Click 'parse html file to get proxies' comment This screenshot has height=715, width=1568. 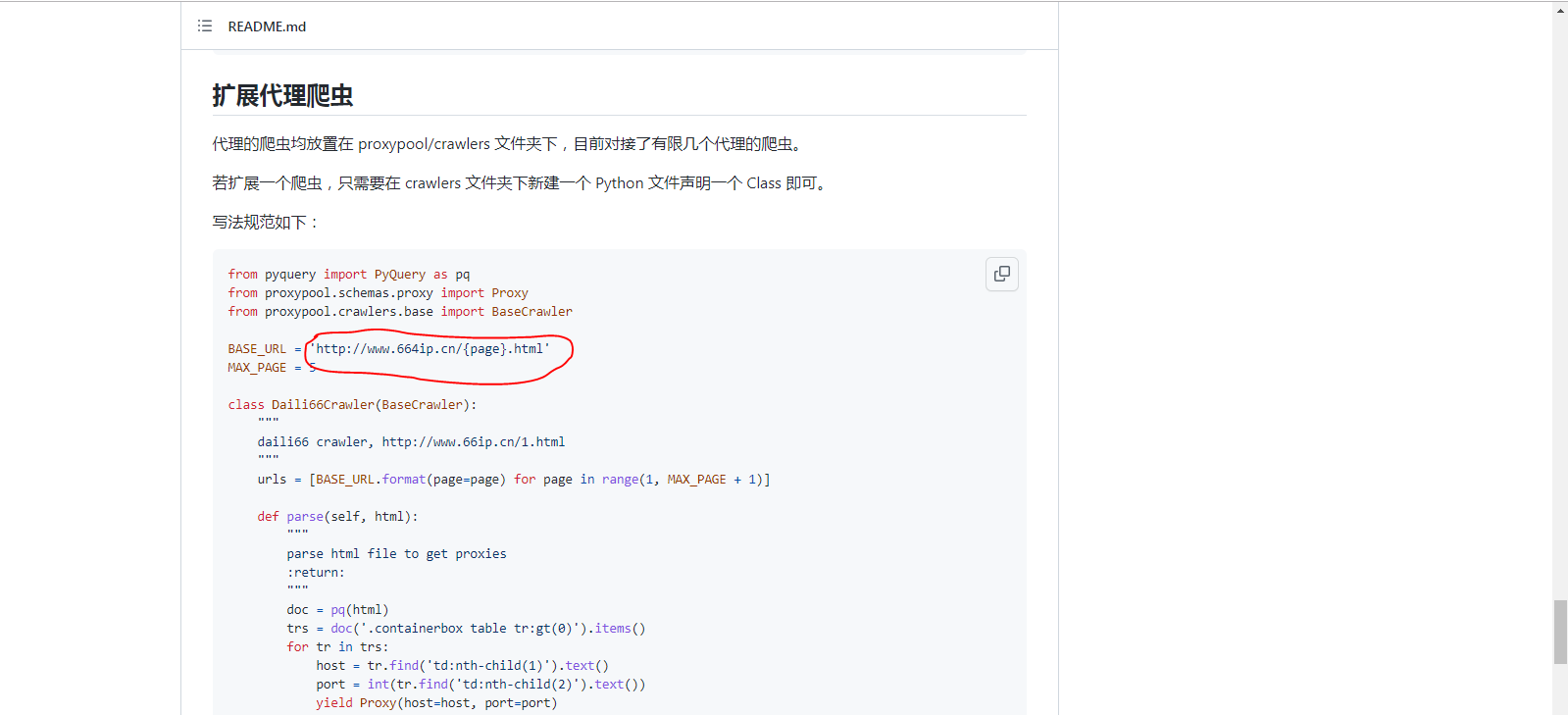(396, 554)
